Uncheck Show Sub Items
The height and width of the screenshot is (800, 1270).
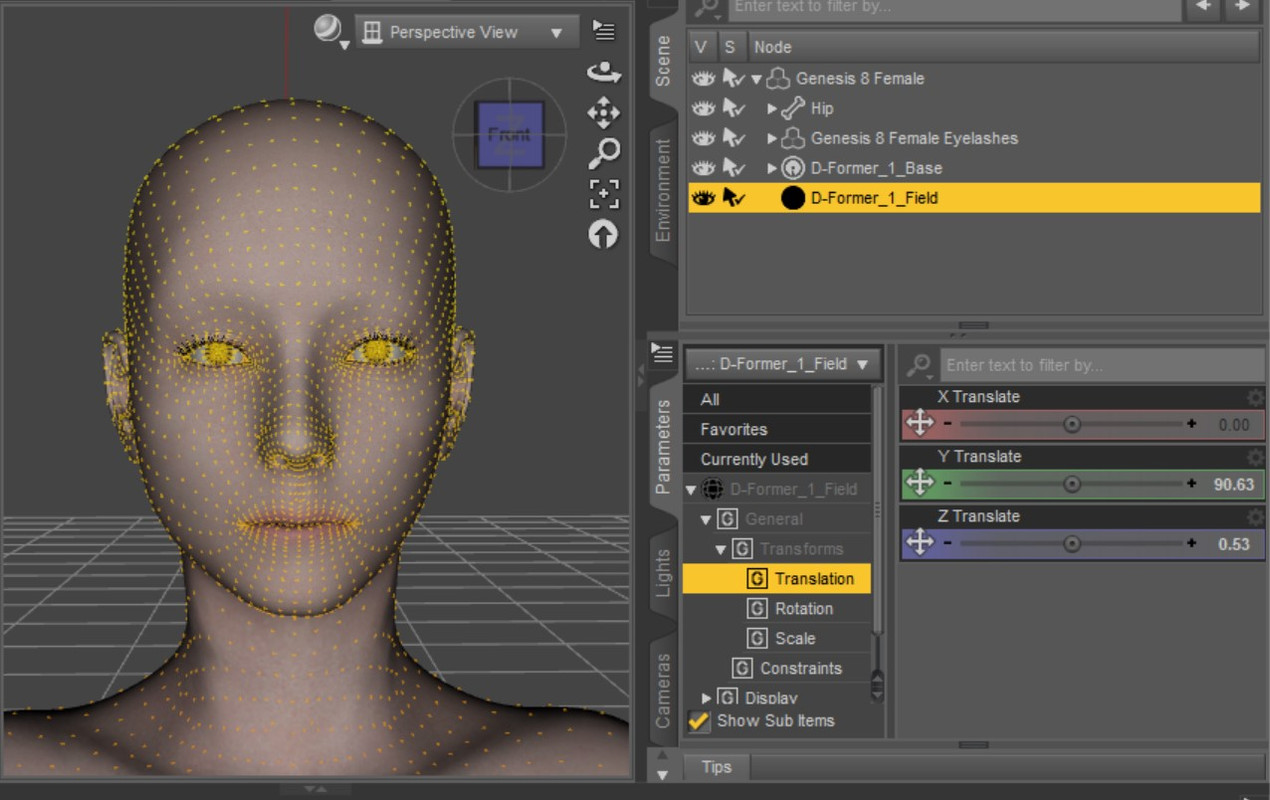click(x=699, y=721)
